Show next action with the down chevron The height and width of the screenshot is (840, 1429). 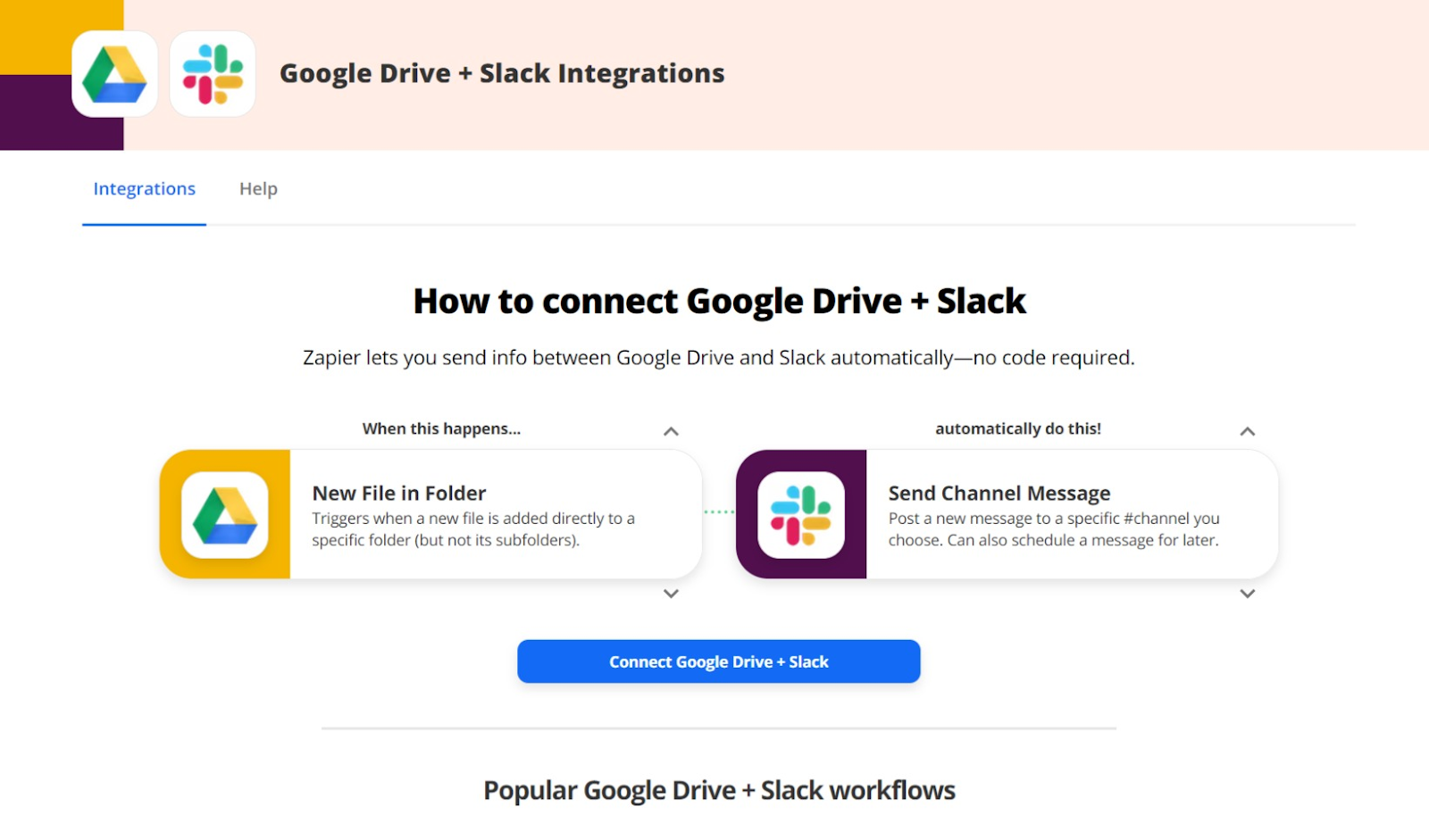1248,594
